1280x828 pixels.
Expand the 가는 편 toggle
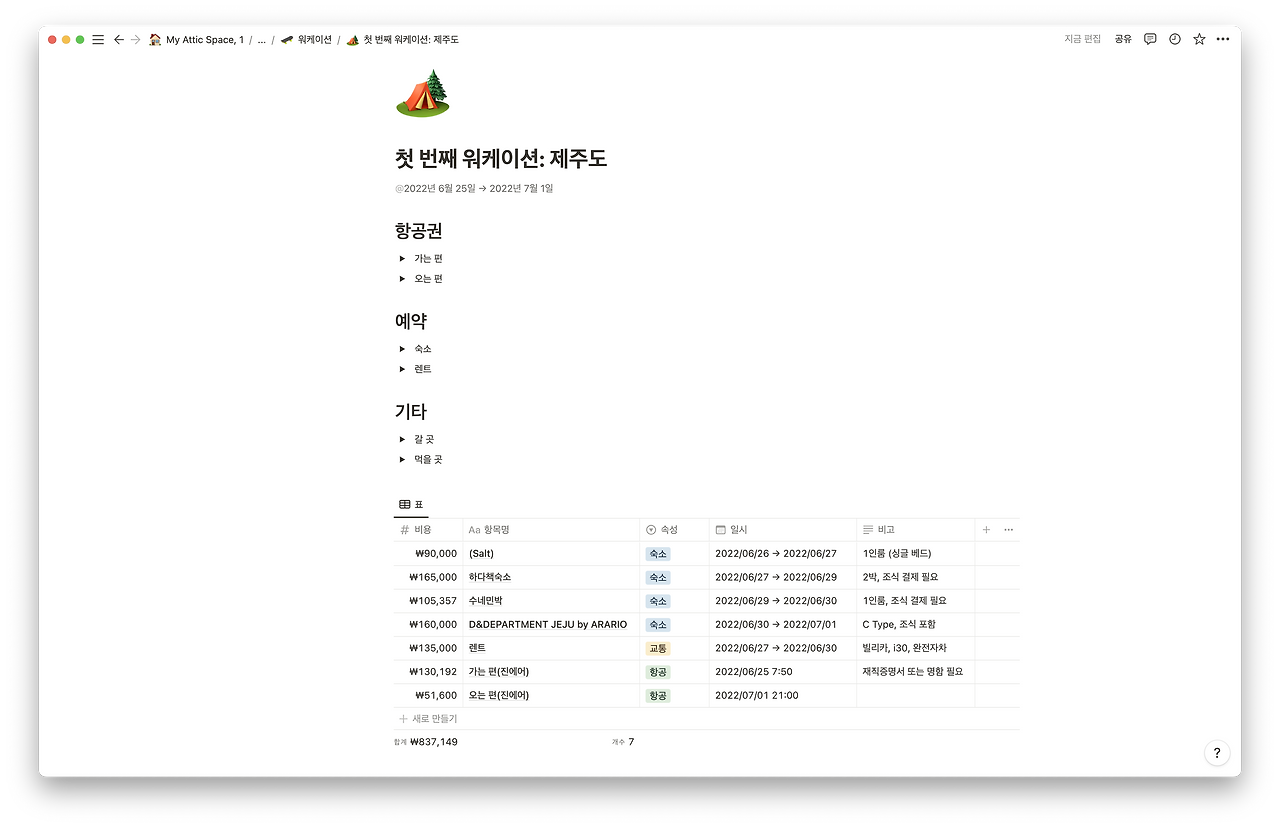[x=403, y=258]
